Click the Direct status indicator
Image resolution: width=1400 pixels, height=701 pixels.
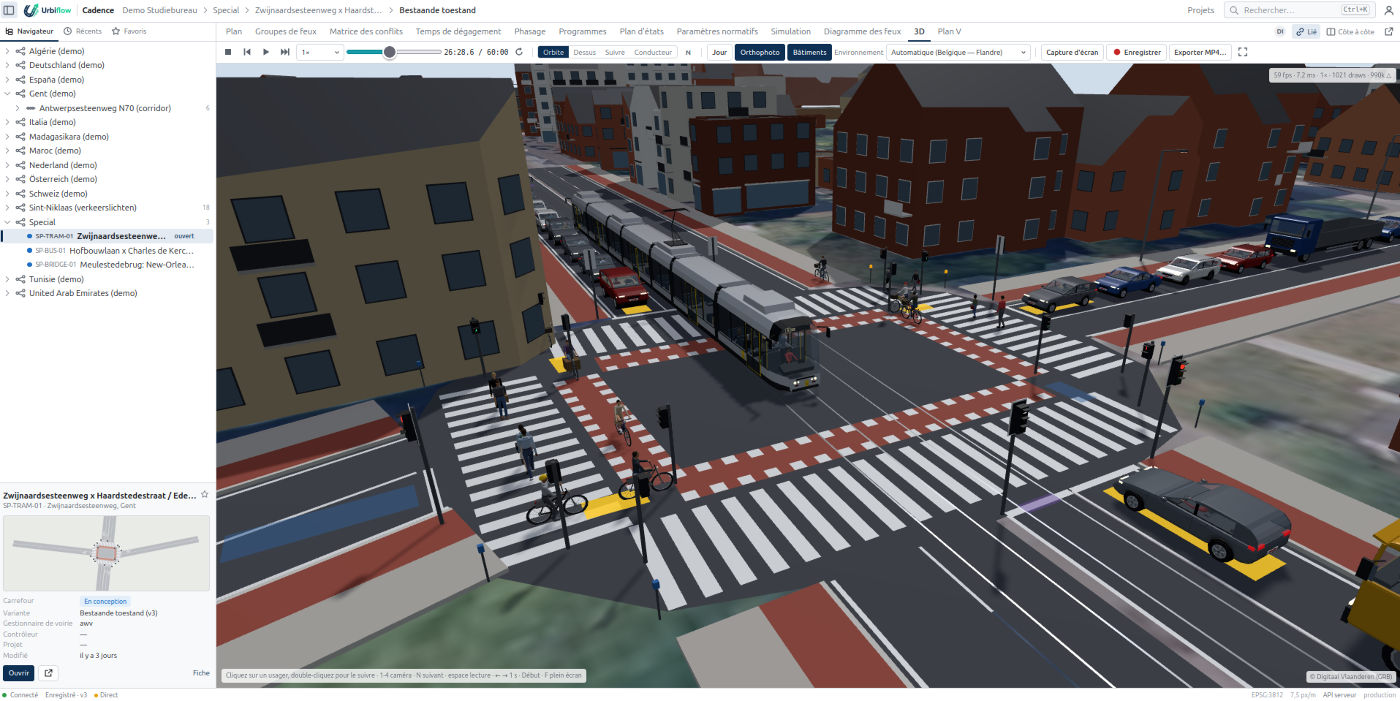(x=106, y=695)
